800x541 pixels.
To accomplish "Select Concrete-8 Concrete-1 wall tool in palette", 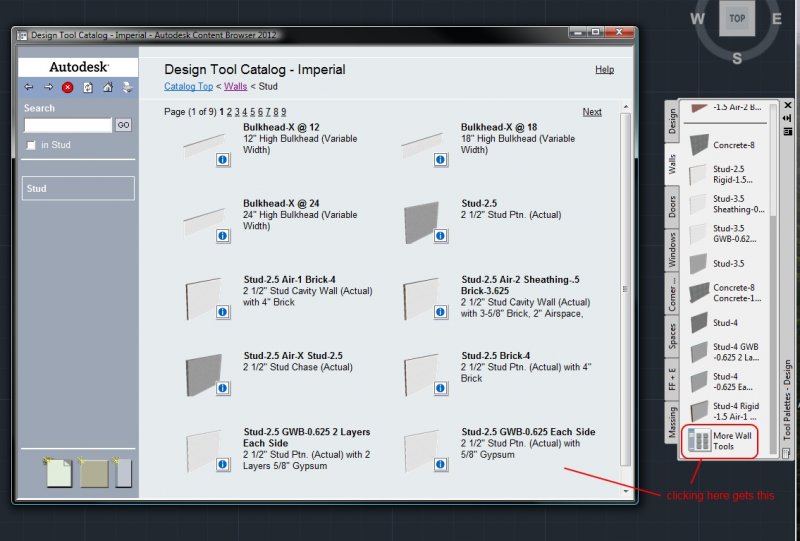I will [726, 292].
